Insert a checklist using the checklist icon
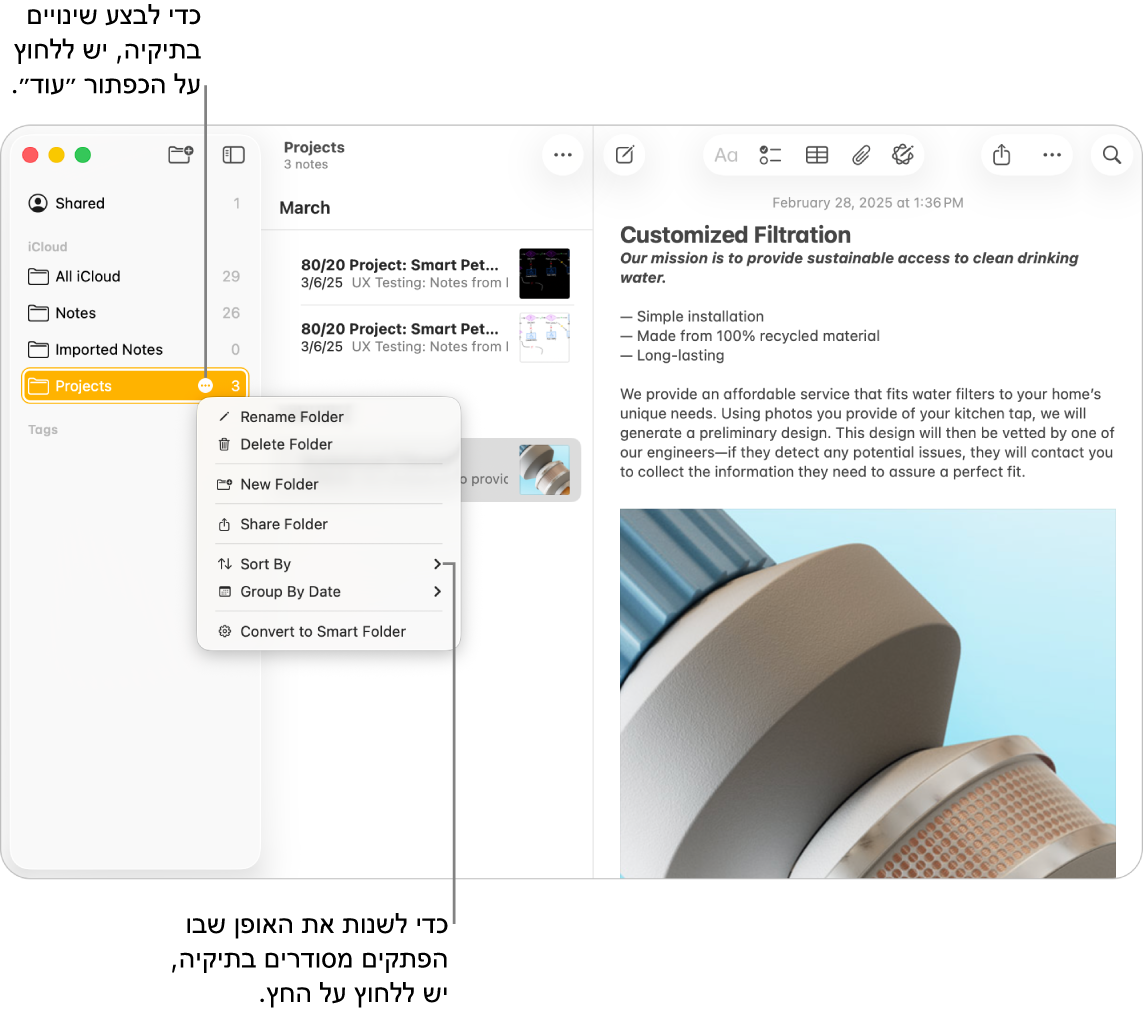This screenshot has height=1011, width=1146. tap(770, 155)
